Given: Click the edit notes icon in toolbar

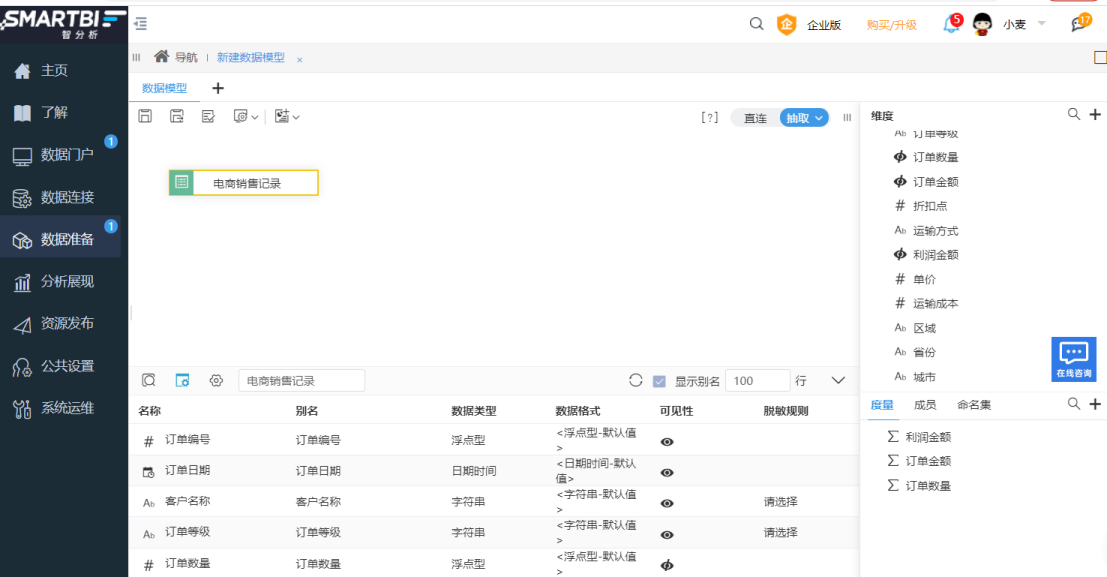Looking at the screenshot, I should [x=208, y=117].
